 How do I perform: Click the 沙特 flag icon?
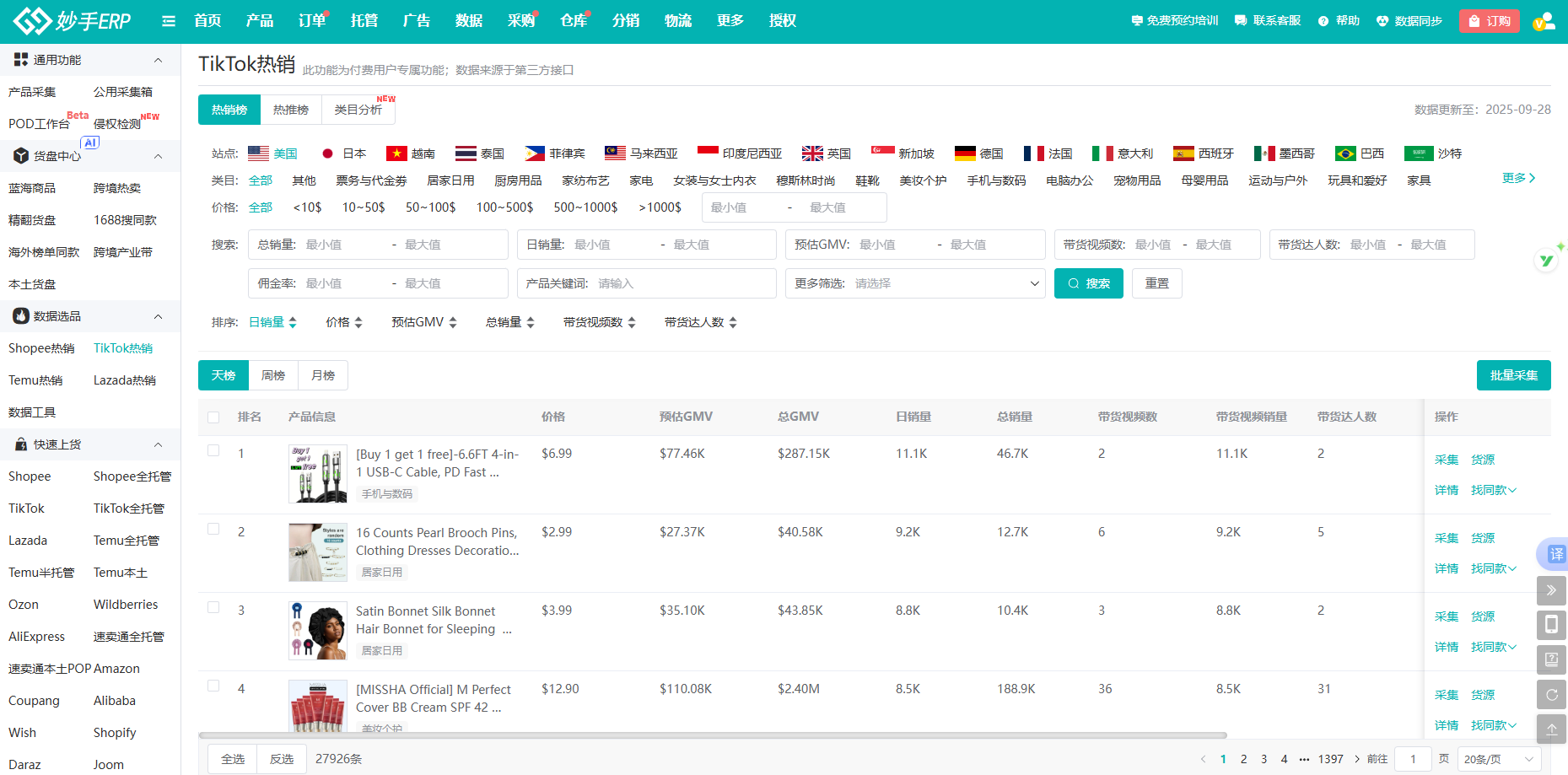click(x=1419, y=153)
